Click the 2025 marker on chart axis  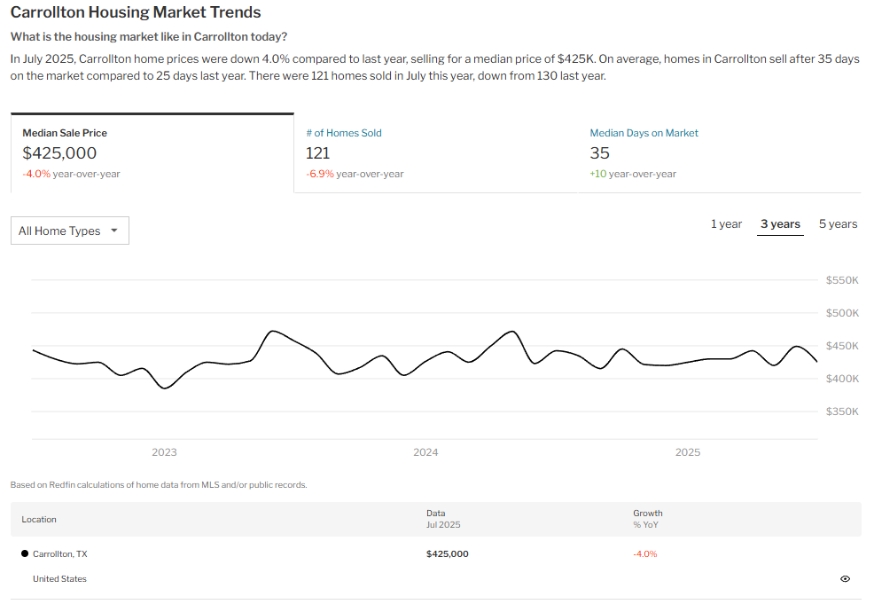coord(688,453)
